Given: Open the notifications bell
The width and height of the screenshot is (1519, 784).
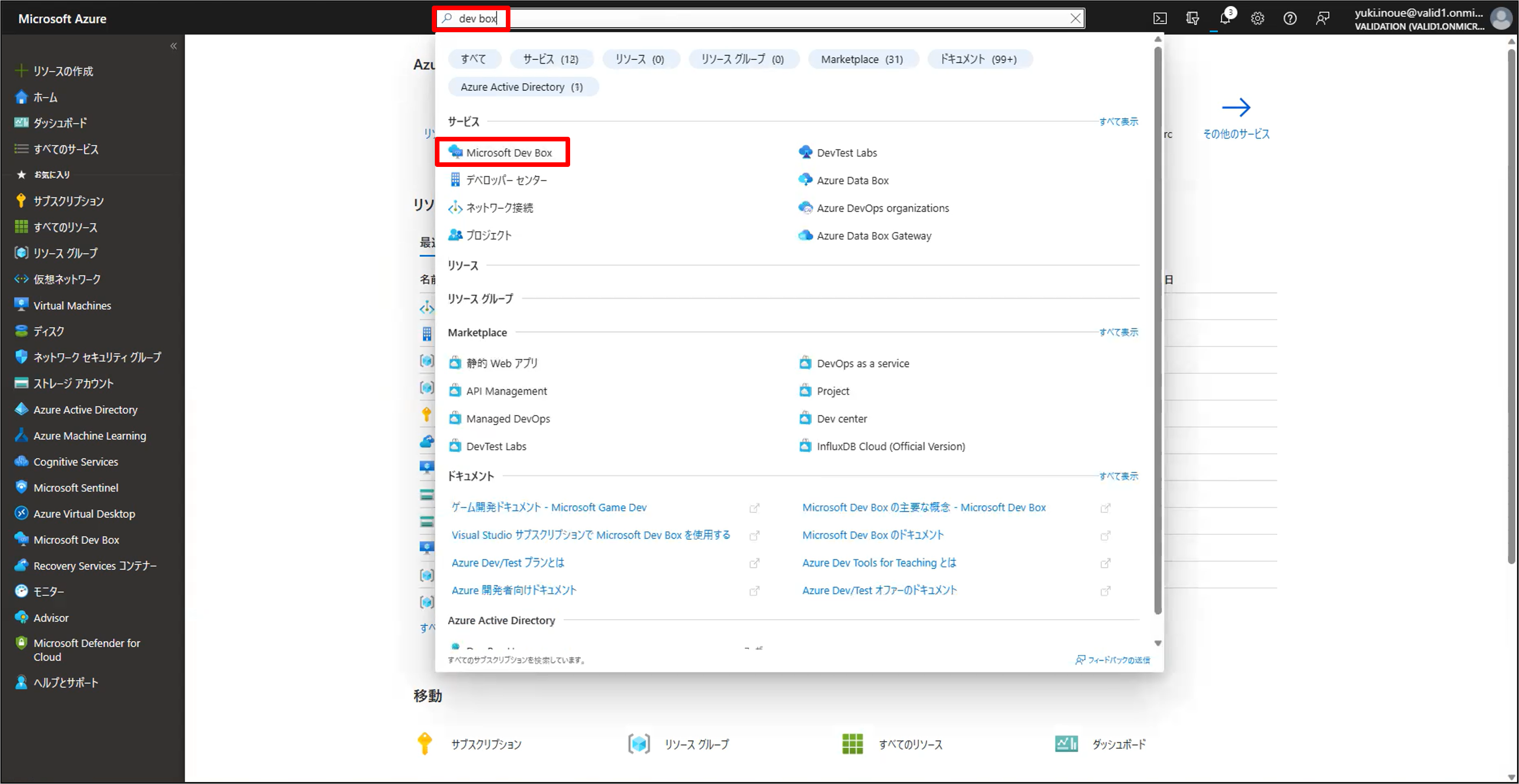Looking at the screenshot, I should (1225, 18).
